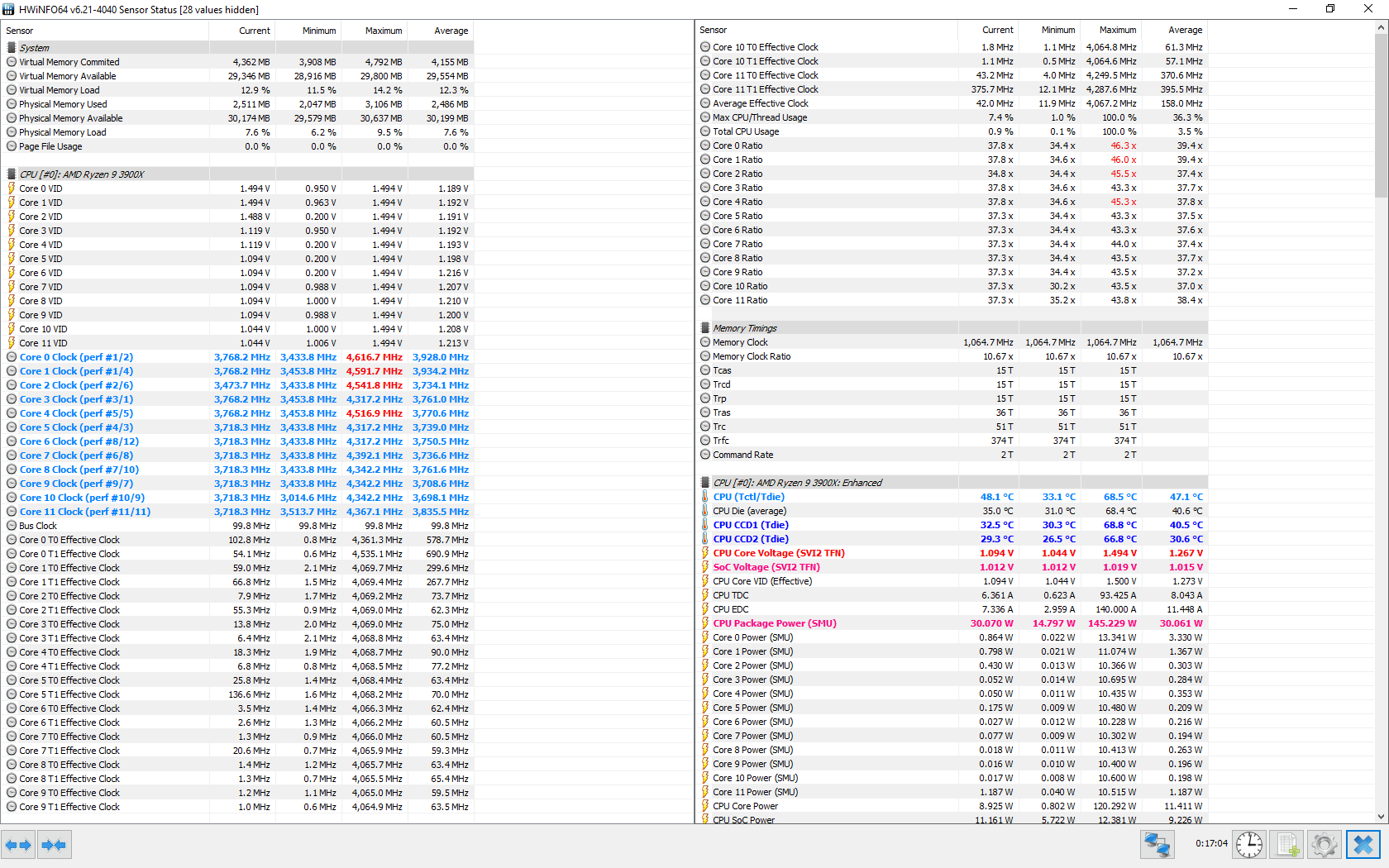This screenshot has height=868, width=1389.
Task: Click the Maximum column header in right pane
Action: pos(1110,30)
